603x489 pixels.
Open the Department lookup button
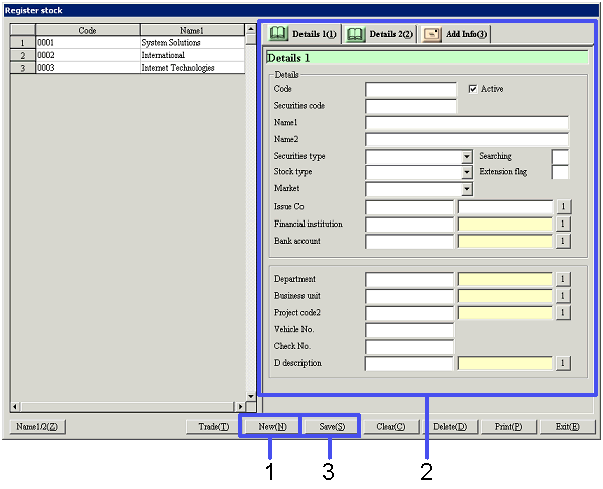point(563,279)
